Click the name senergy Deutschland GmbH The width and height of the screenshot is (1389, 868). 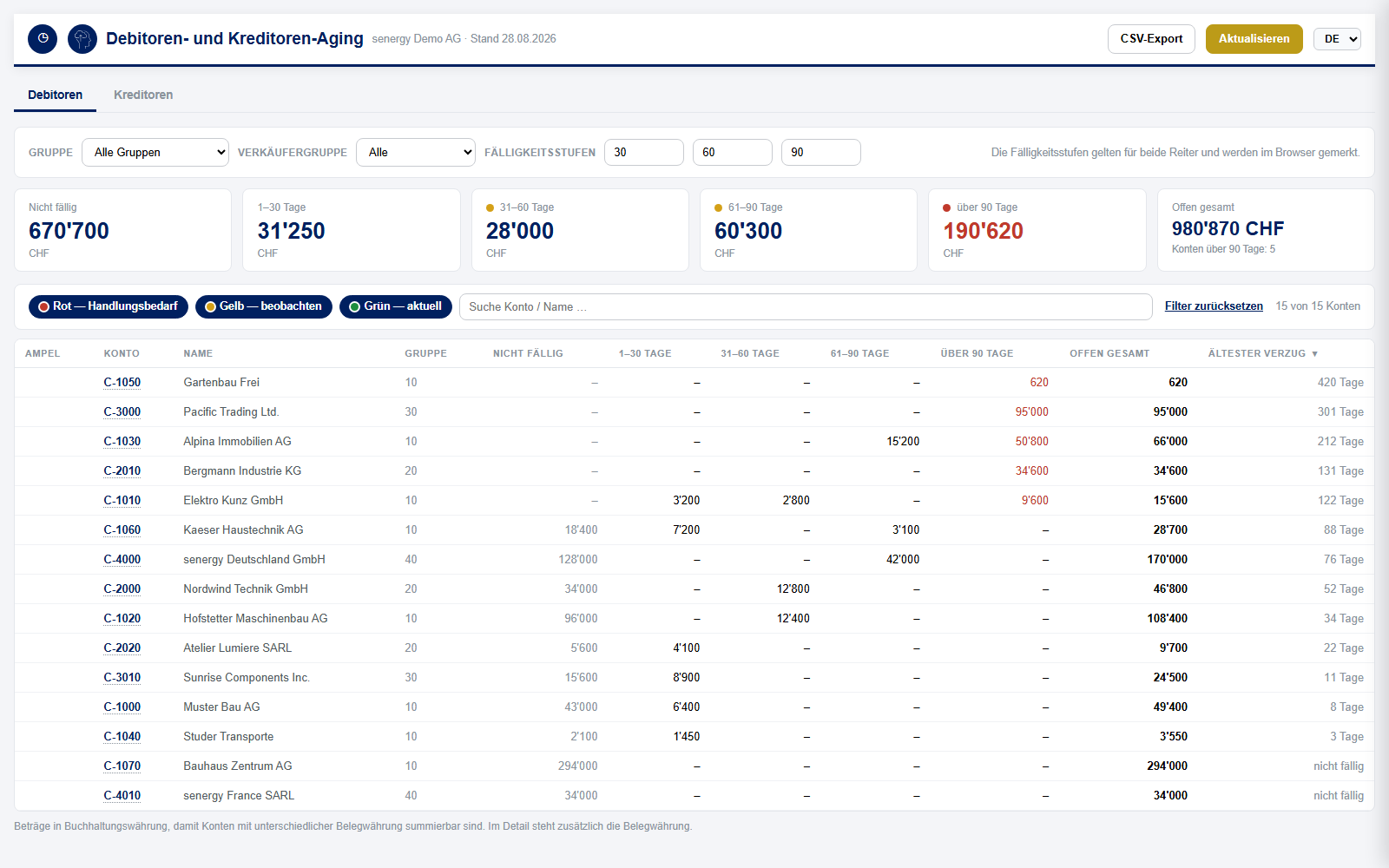click(254, 560)
